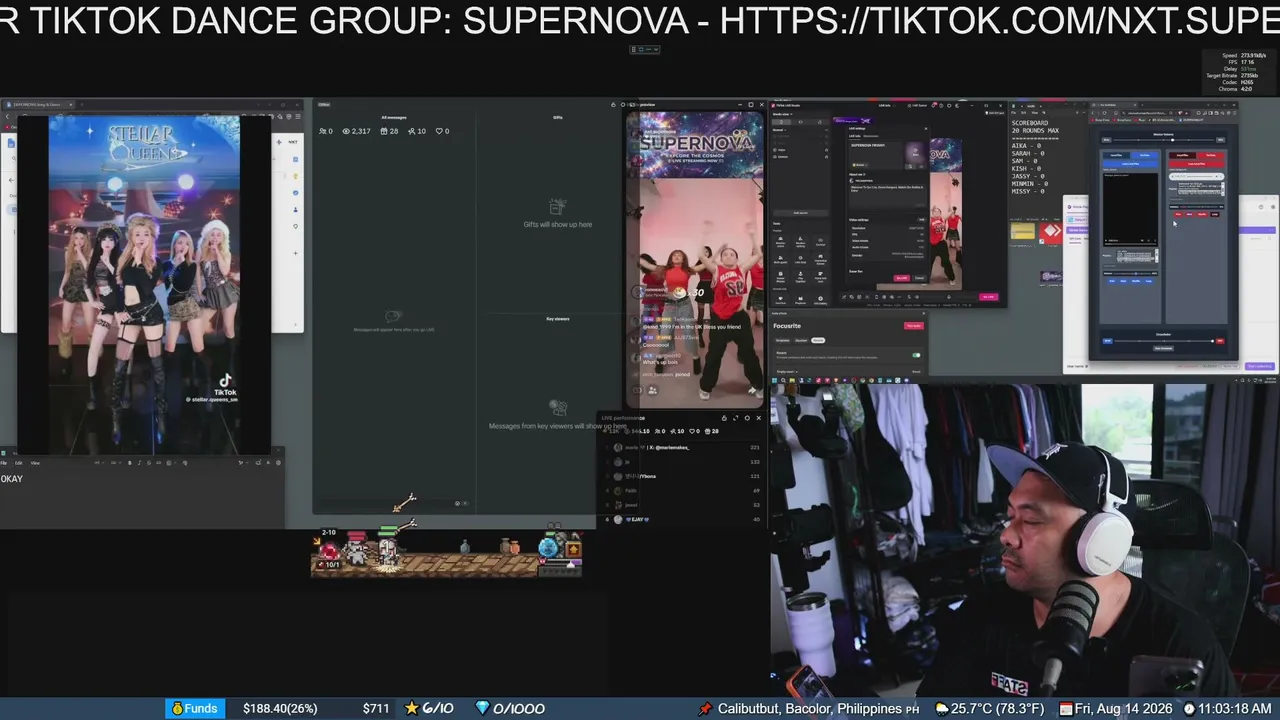
Task: Click the eye viewers icon beside 2,317
Action: click(x=347, y=131)
